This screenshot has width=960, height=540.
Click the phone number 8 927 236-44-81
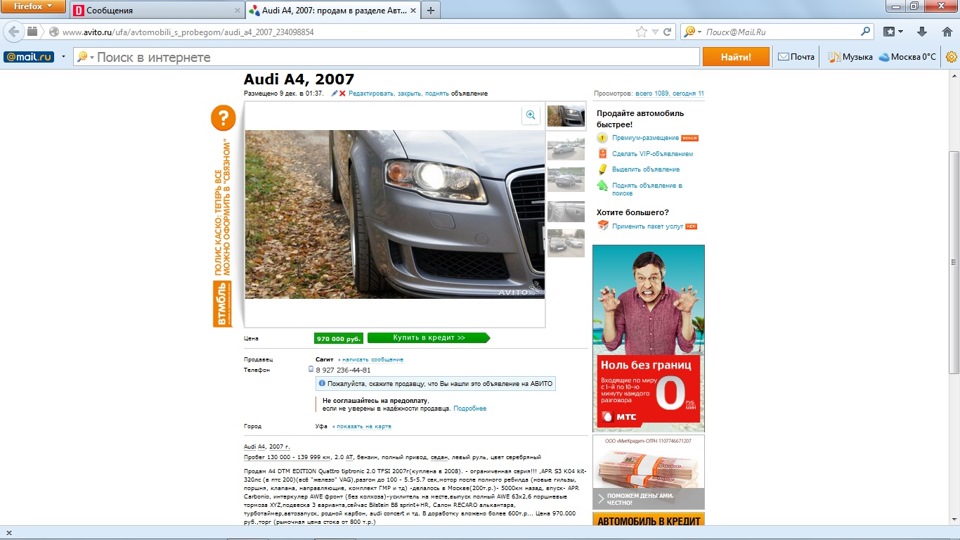[x=343, y=370]
